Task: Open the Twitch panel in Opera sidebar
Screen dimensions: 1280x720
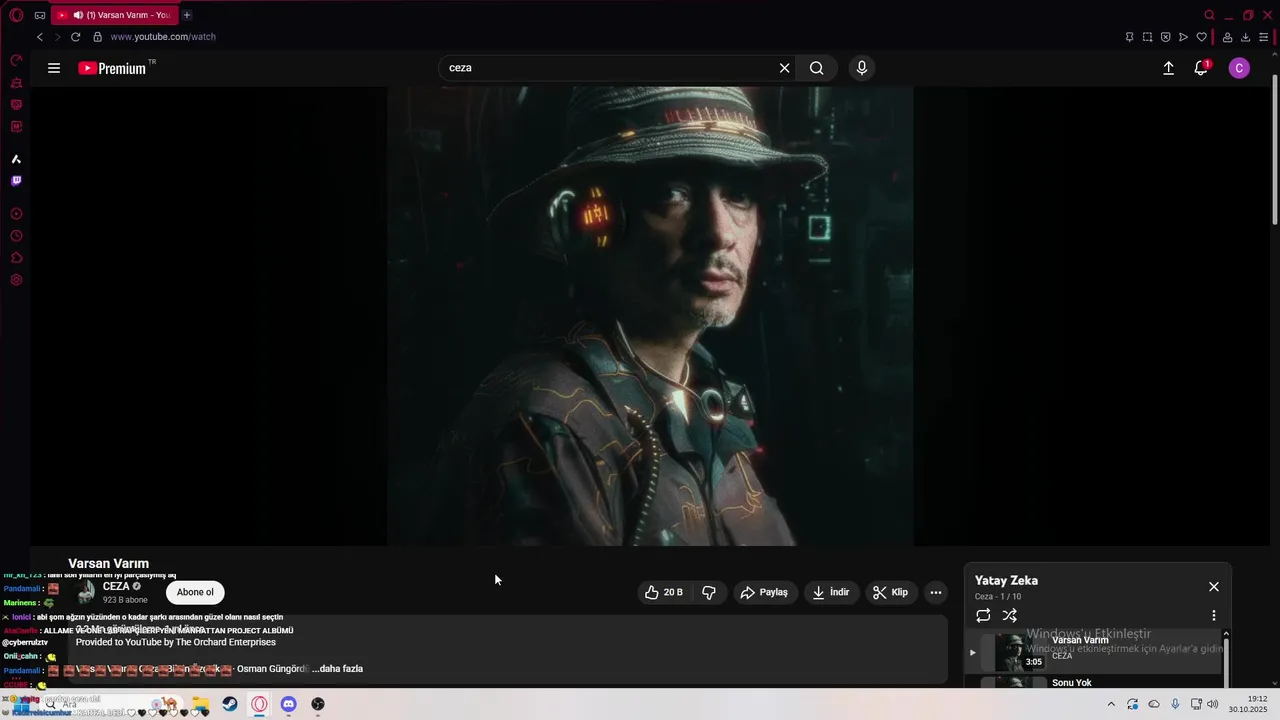Action: click(16, 181)
